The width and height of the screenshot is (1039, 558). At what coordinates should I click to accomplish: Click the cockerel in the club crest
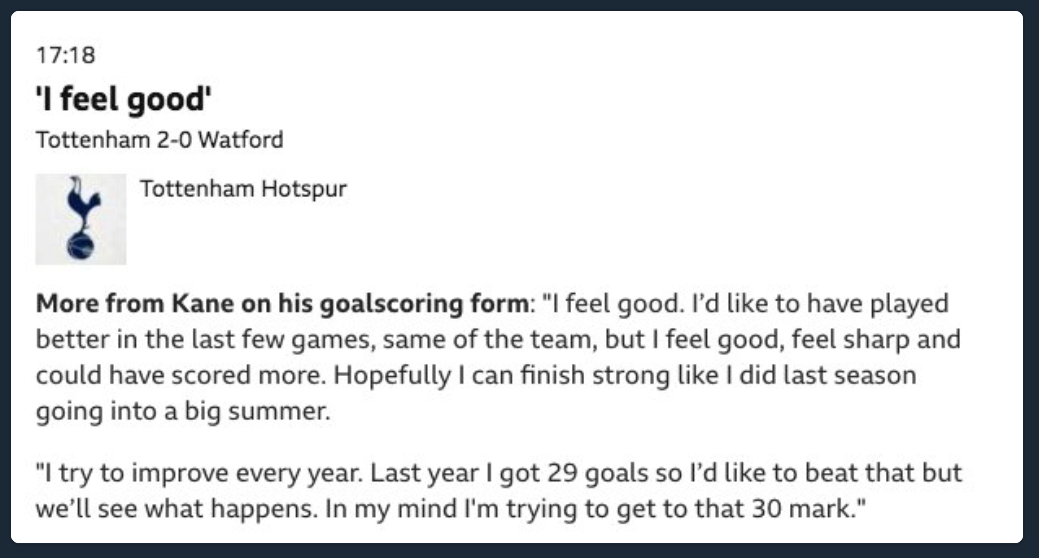82,202
